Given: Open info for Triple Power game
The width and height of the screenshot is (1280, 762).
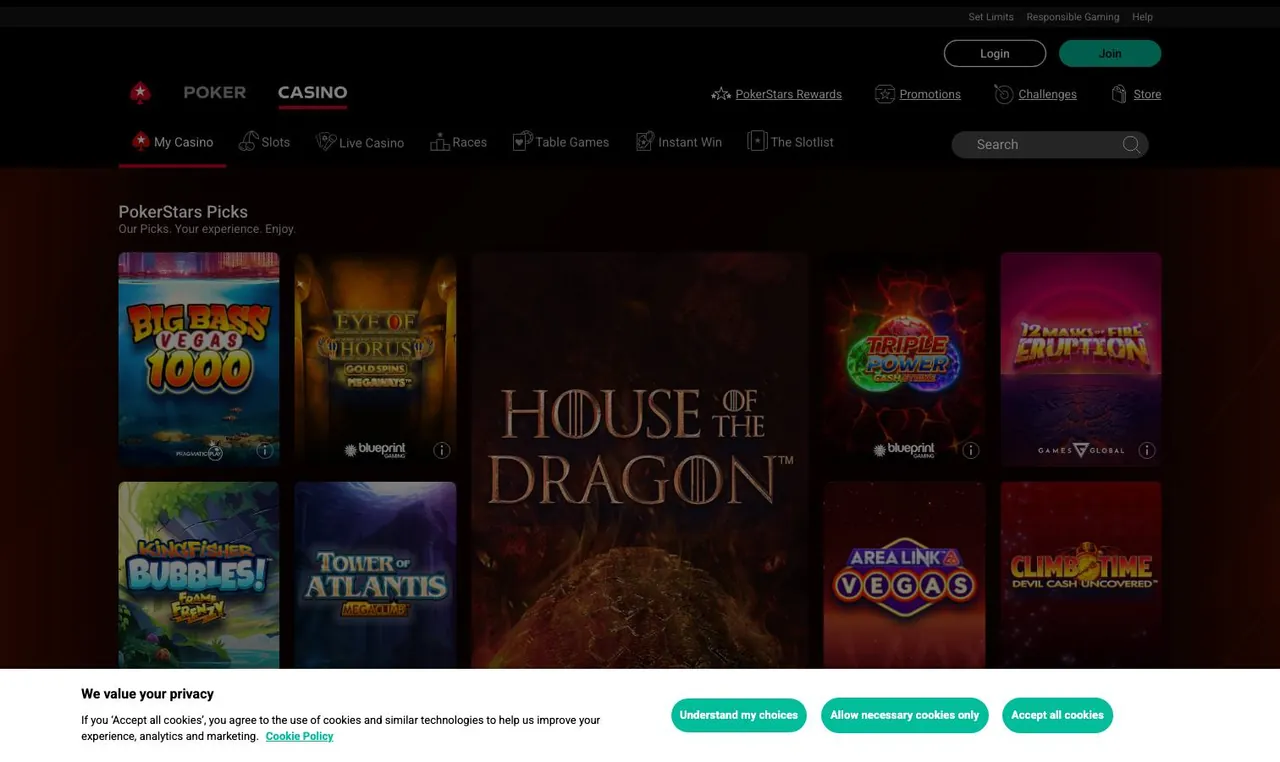Looking at the screenshot, I should click(x=971, y=450).
